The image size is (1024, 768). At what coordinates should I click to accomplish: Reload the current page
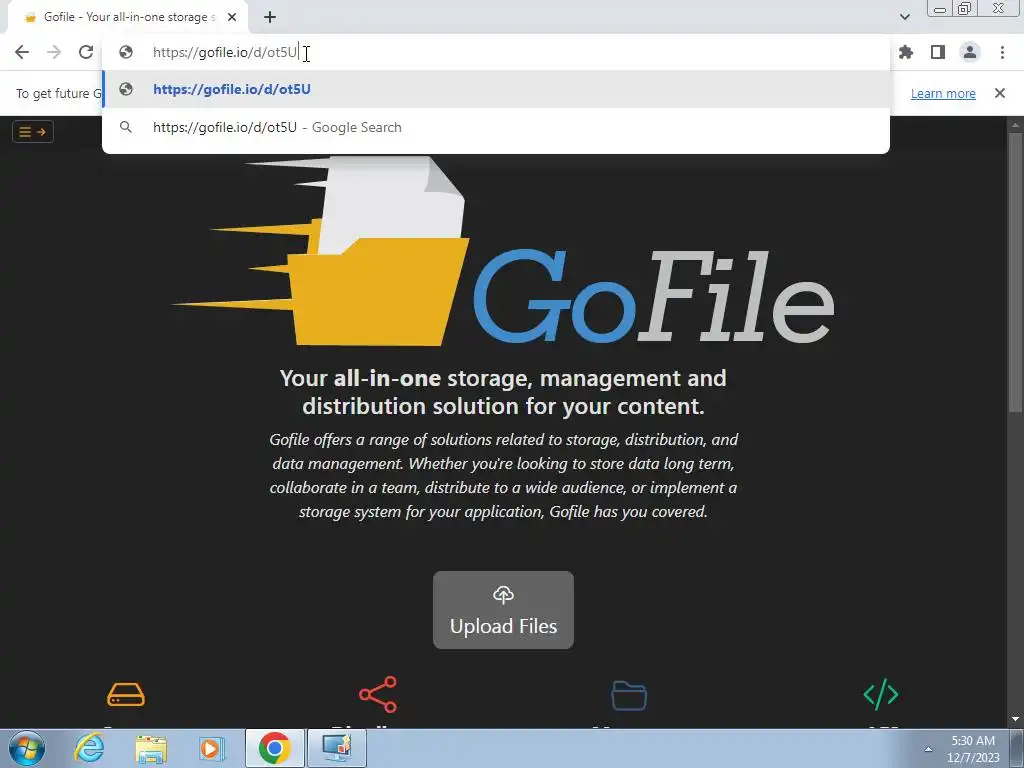tap(86, 52)
